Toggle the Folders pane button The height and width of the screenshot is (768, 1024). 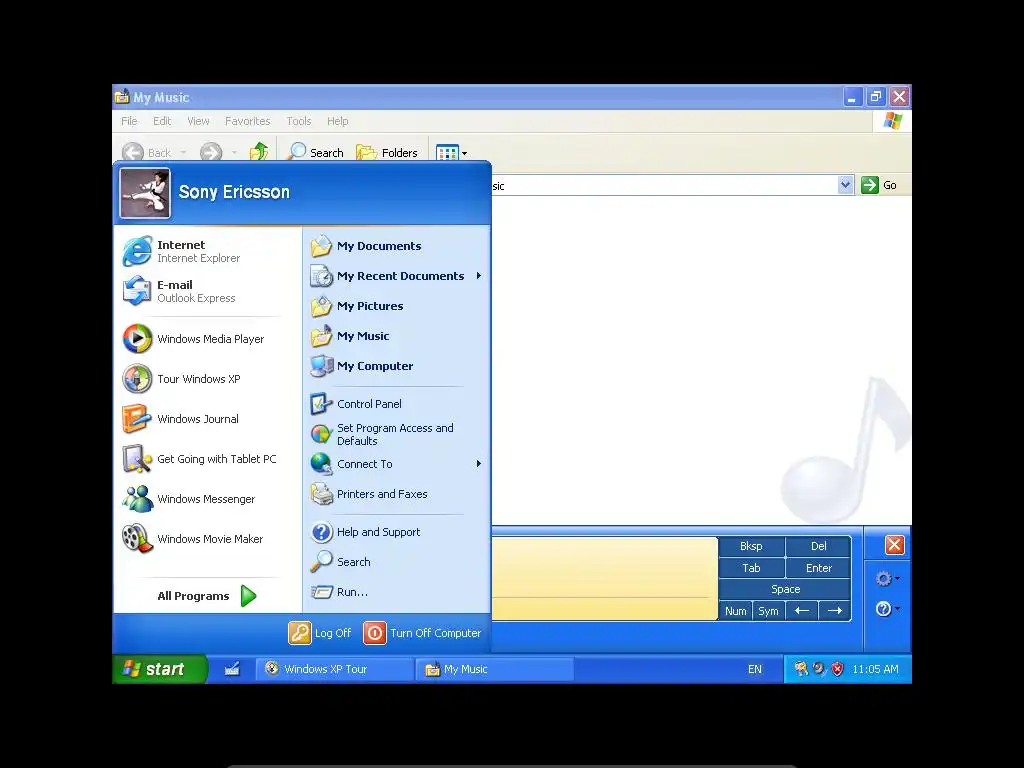[x=387, y=152]
